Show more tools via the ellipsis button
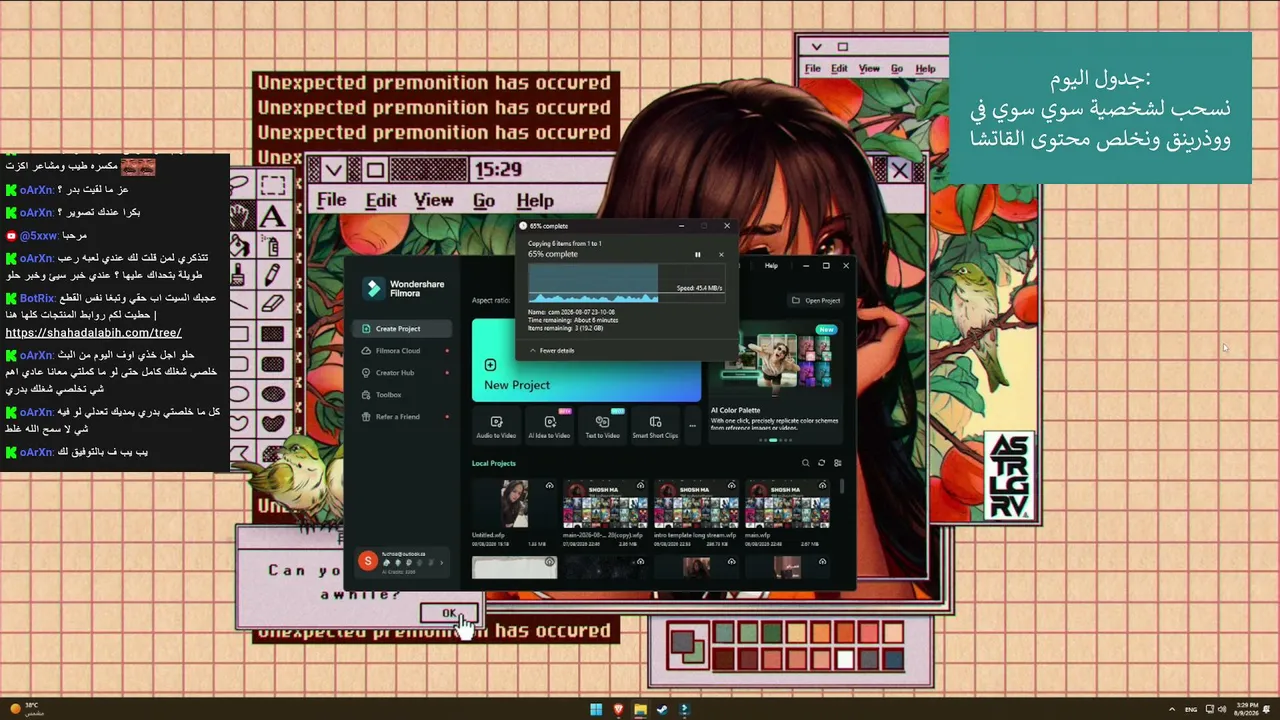 pos(692,427)
